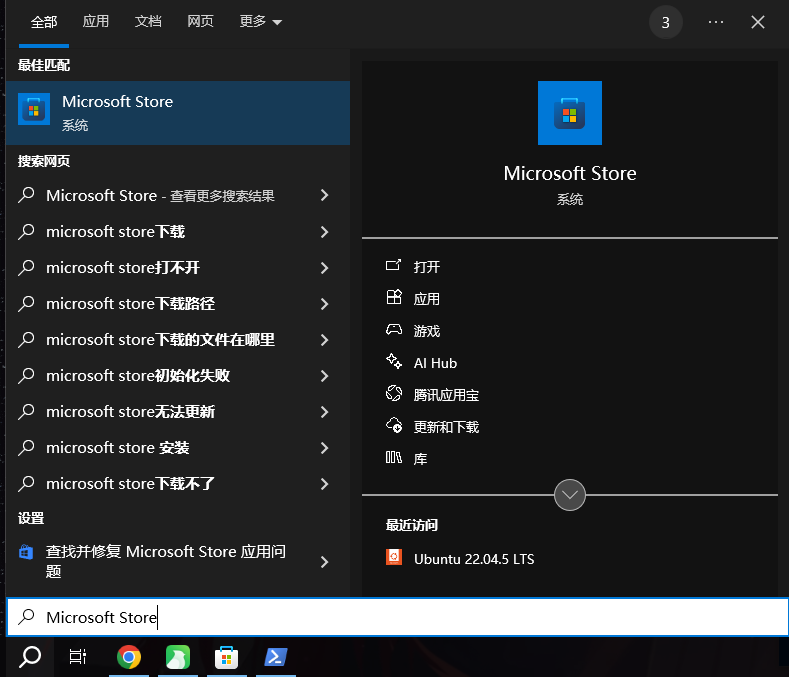Expand arrow for 查找并修复 Store 应用问题

325,562
